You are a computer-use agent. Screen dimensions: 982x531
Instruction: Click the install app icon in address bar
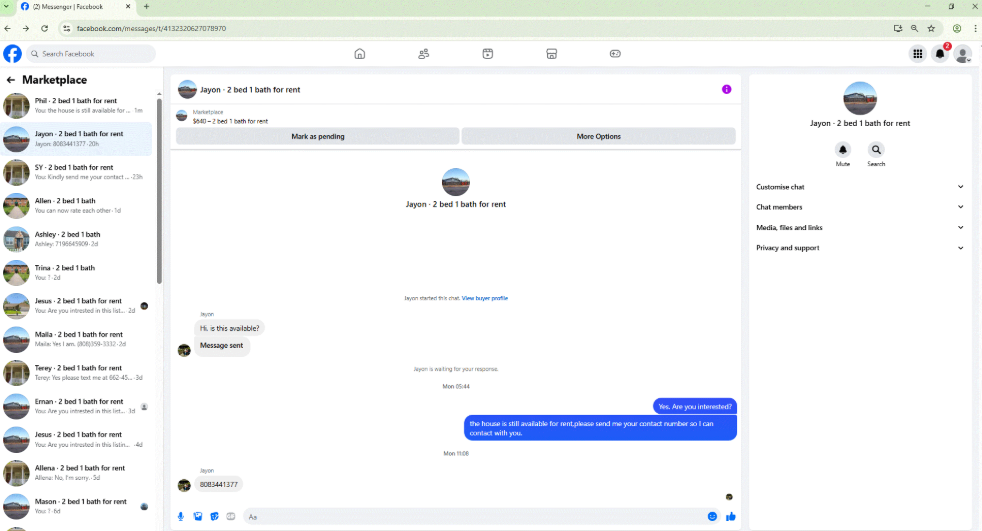coord(897,28)
